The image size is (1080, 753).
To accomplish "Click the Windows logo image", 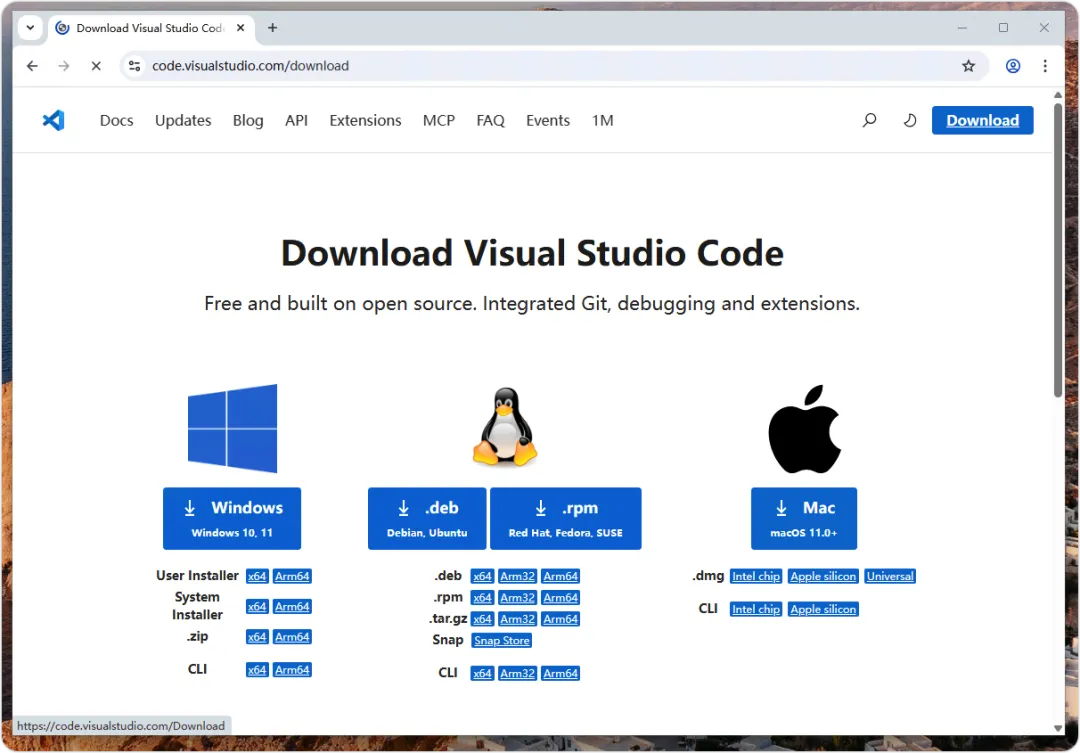I will (232, 429).
